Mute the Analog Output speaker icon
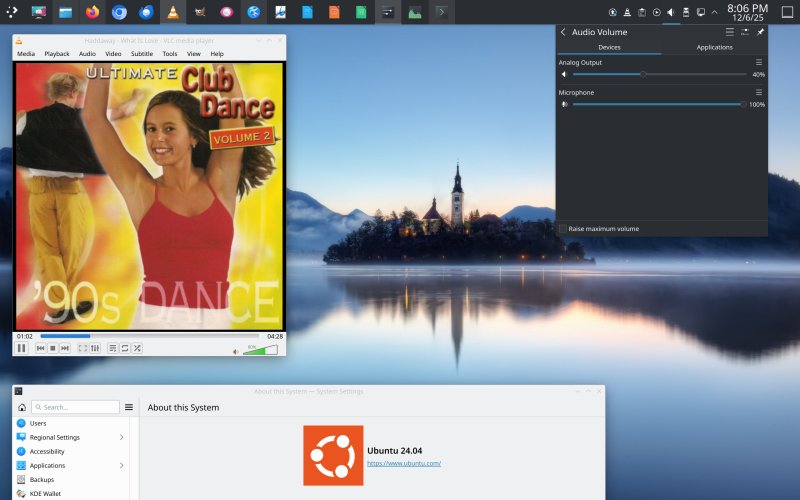Image resolution: width=800 pixels, height=500 pixels. (564, 74)
